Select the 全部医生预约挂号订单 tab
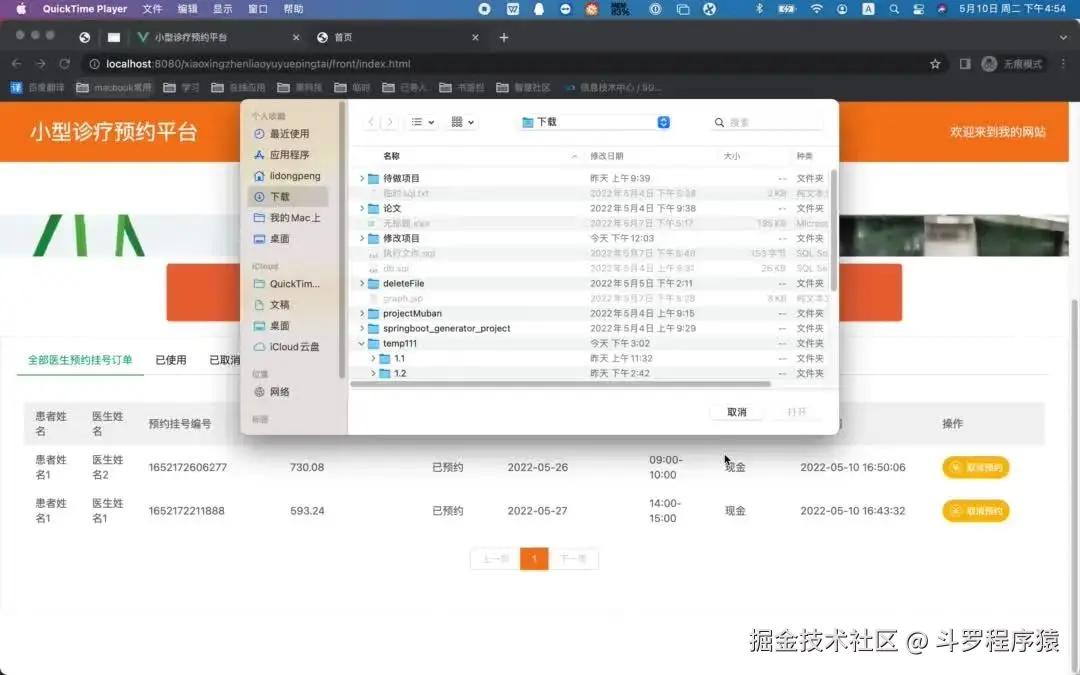This screenshot has height=675, width=1080. click(80, 360)
